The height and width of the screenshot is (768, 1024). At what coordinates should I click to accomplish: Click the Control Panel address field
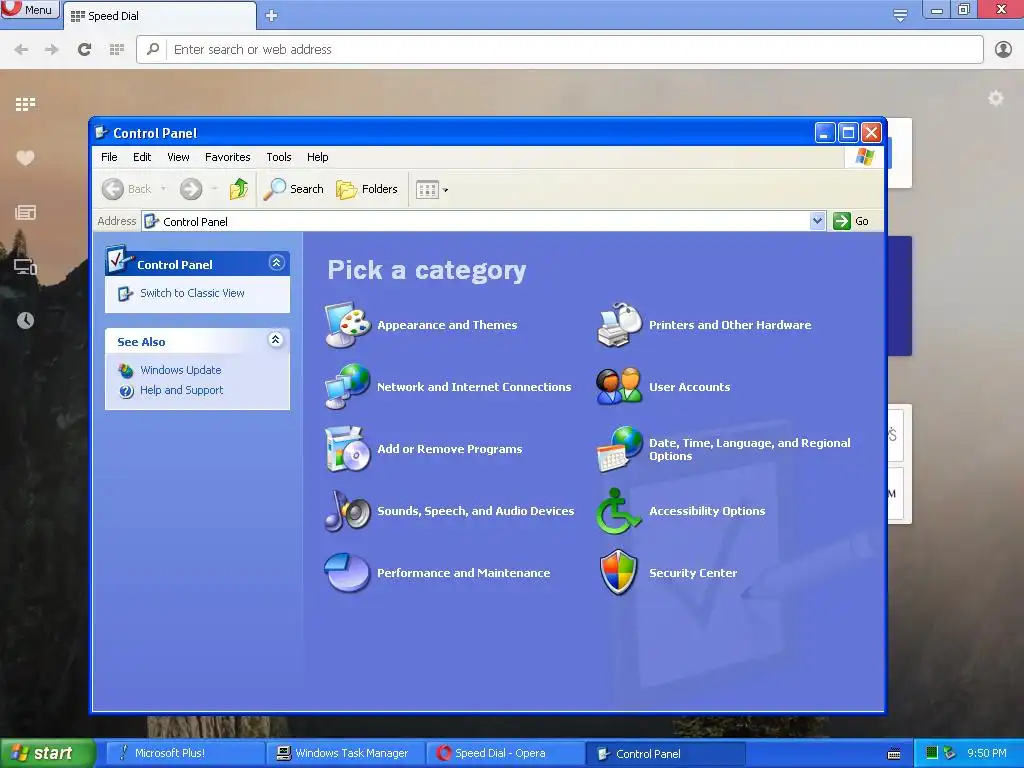coord(483,221)
